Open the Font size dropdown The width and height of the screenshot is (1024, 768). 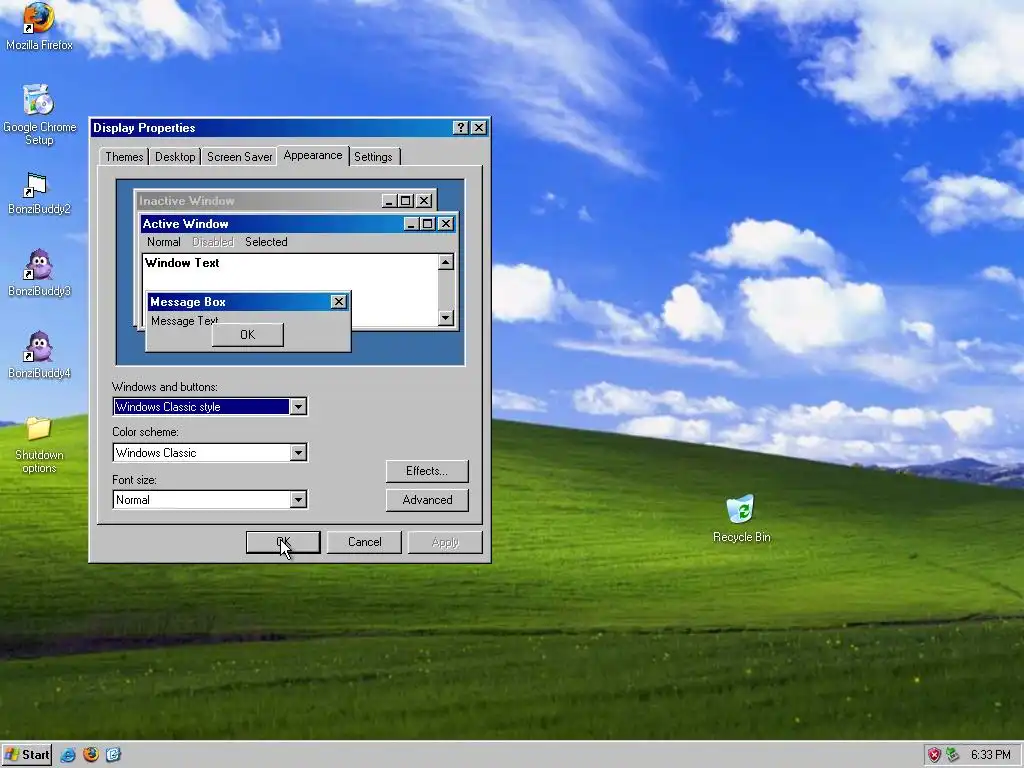[298, 500]
